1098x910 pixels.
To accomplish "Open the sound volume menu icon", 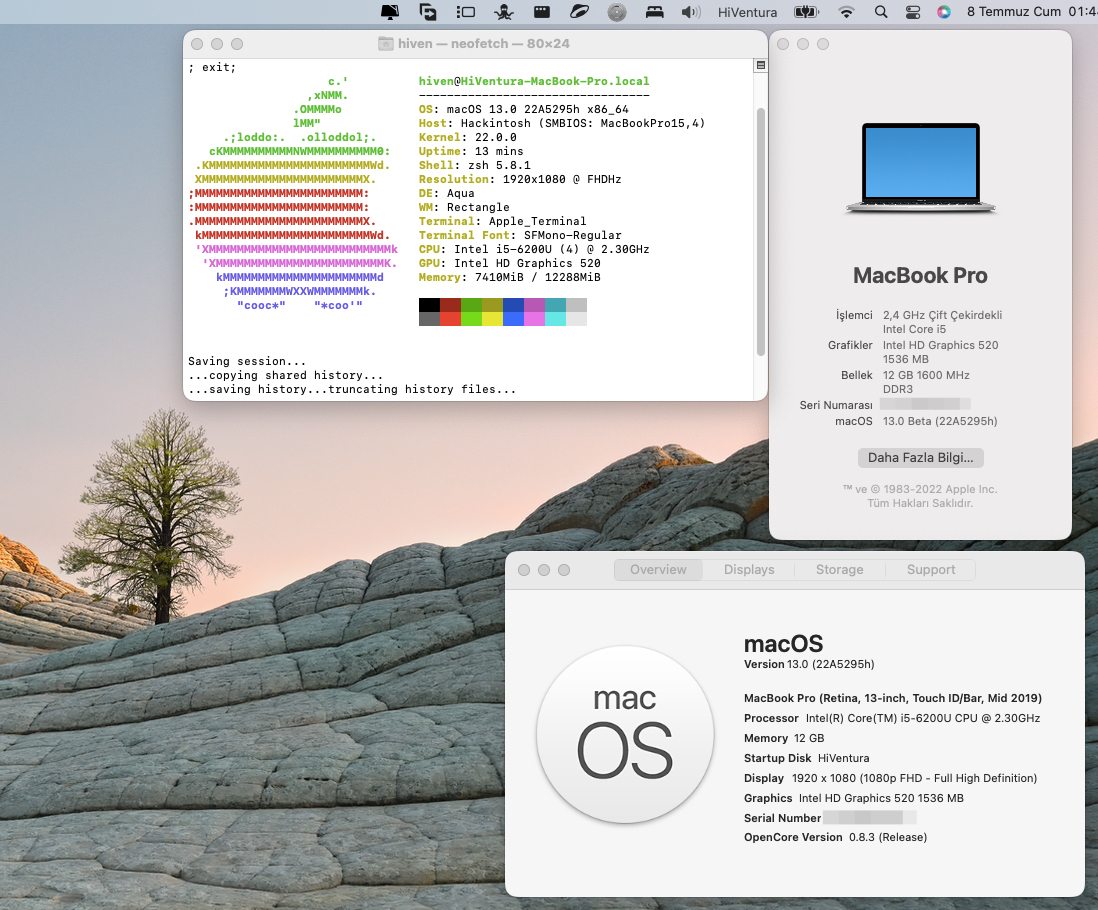I will [690, 12].
